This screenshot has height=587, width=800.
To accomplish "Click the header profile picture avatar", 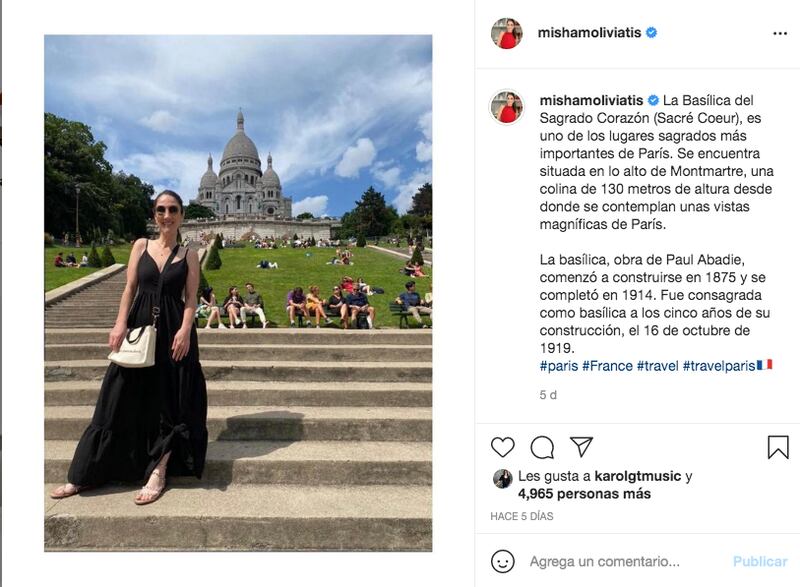I will tap(507, 33).
